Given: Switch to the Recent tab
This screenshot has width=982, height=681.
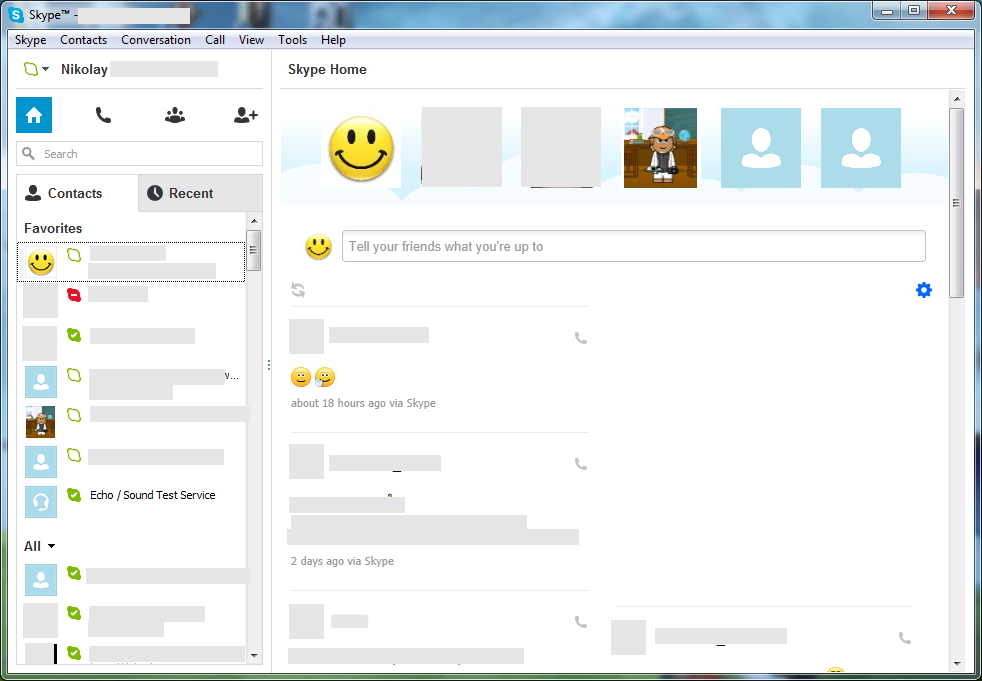Looking at the screenshot, I should coord(200,193).
